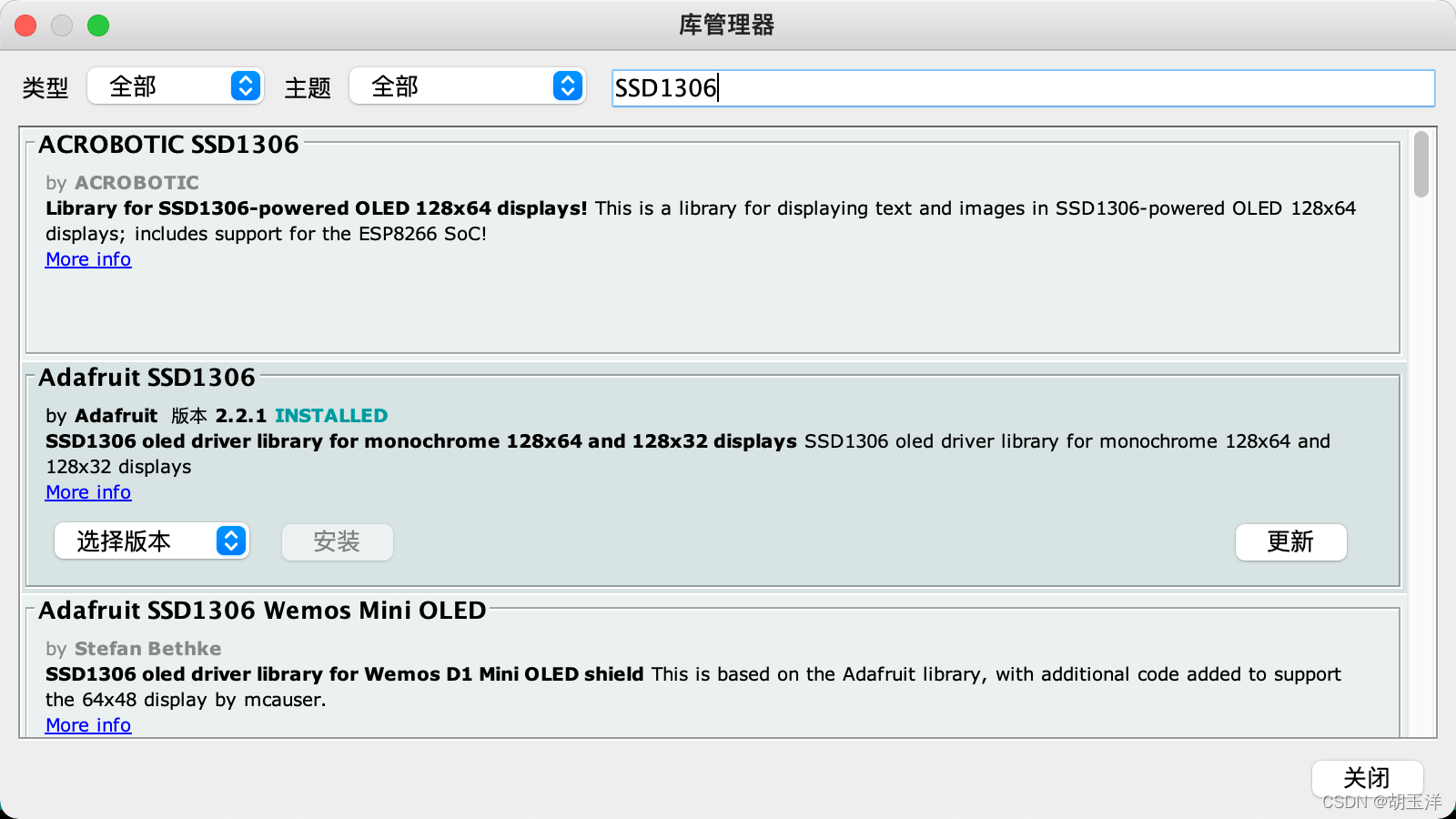Select the ACROBOTIC SSD1306 library title
Screen dimensions: 1456x819
tap(168, 145)
